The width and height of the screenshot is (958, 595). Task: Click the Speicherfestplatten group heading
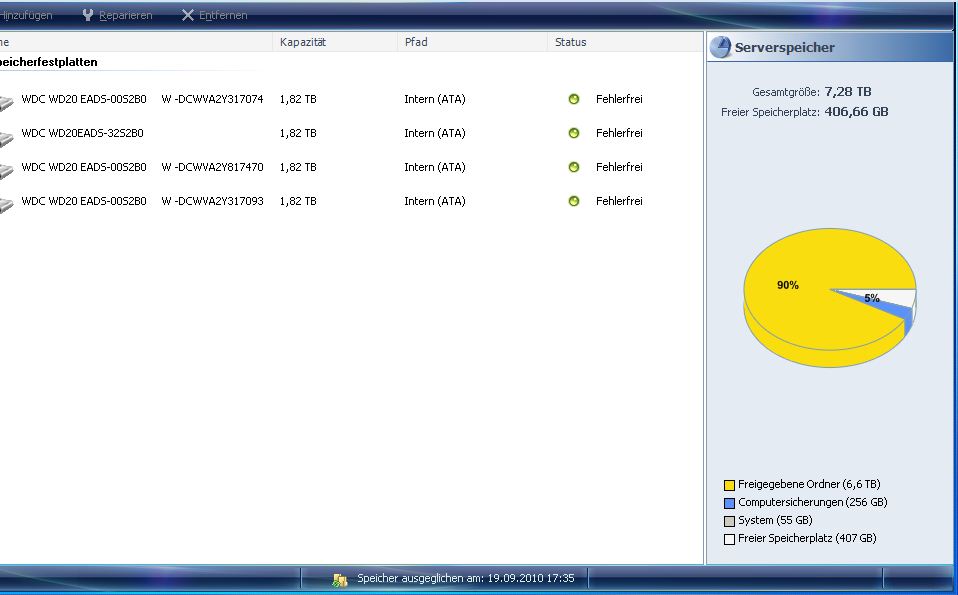[48, 62]
